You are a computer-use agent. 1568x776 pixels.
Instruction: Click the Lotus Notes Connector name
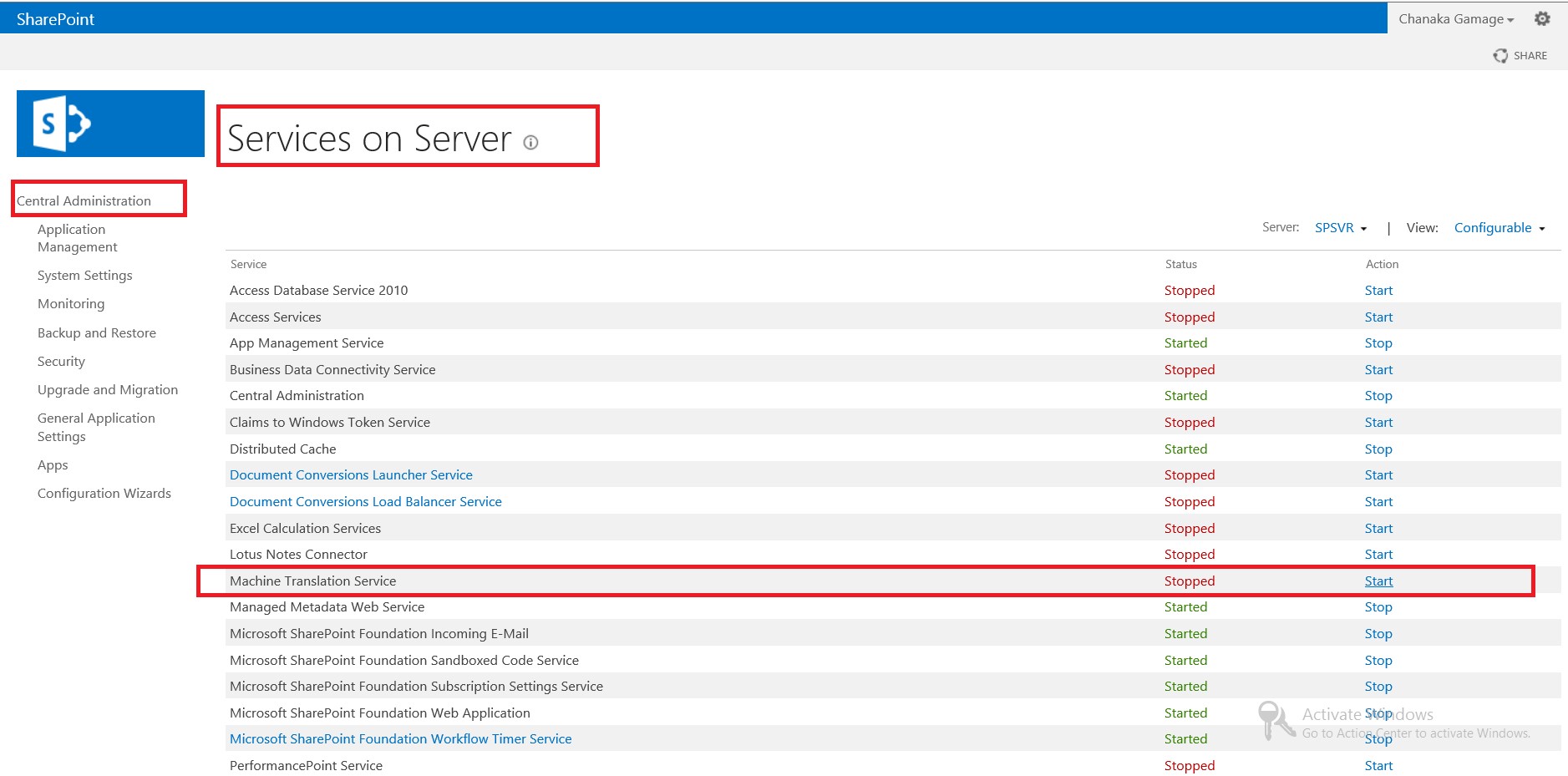pos(298,554)
